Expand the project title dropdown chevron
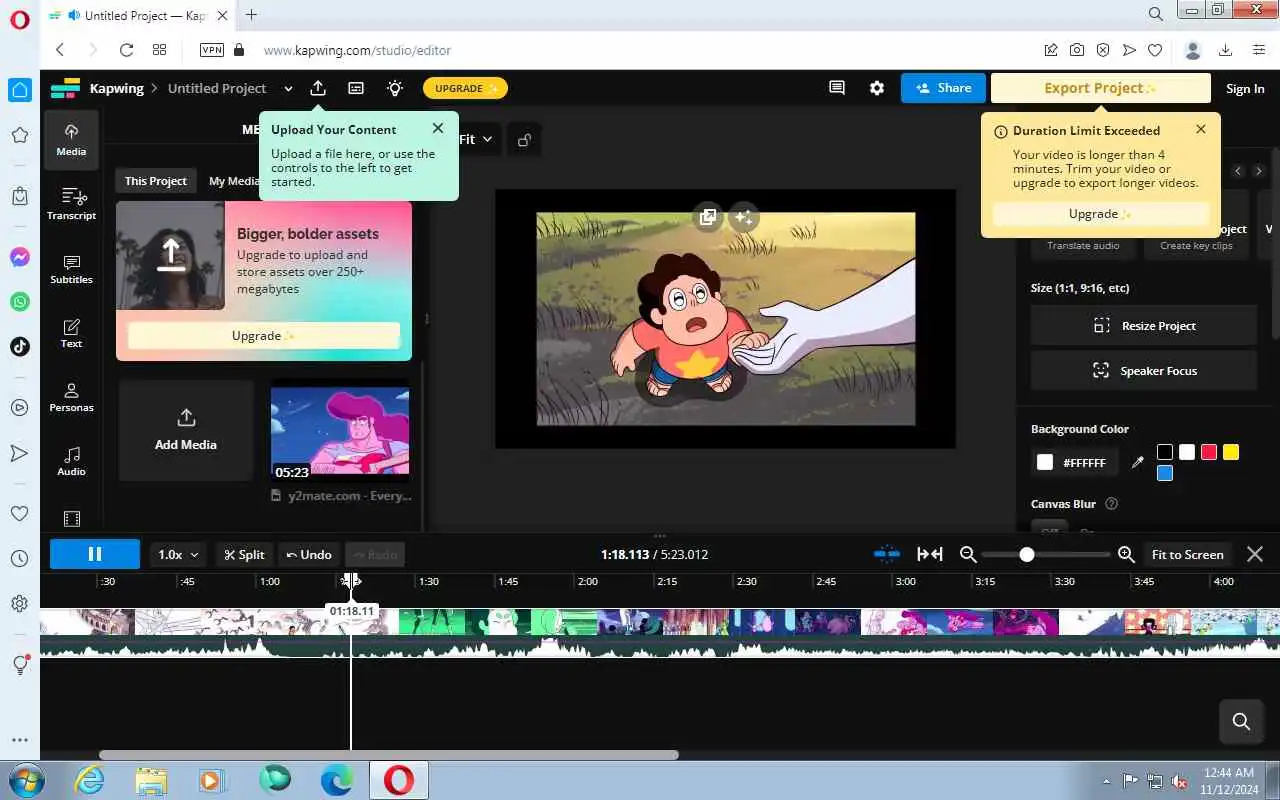The width and height of the screenshot is (1280, 800). point(288,88)
